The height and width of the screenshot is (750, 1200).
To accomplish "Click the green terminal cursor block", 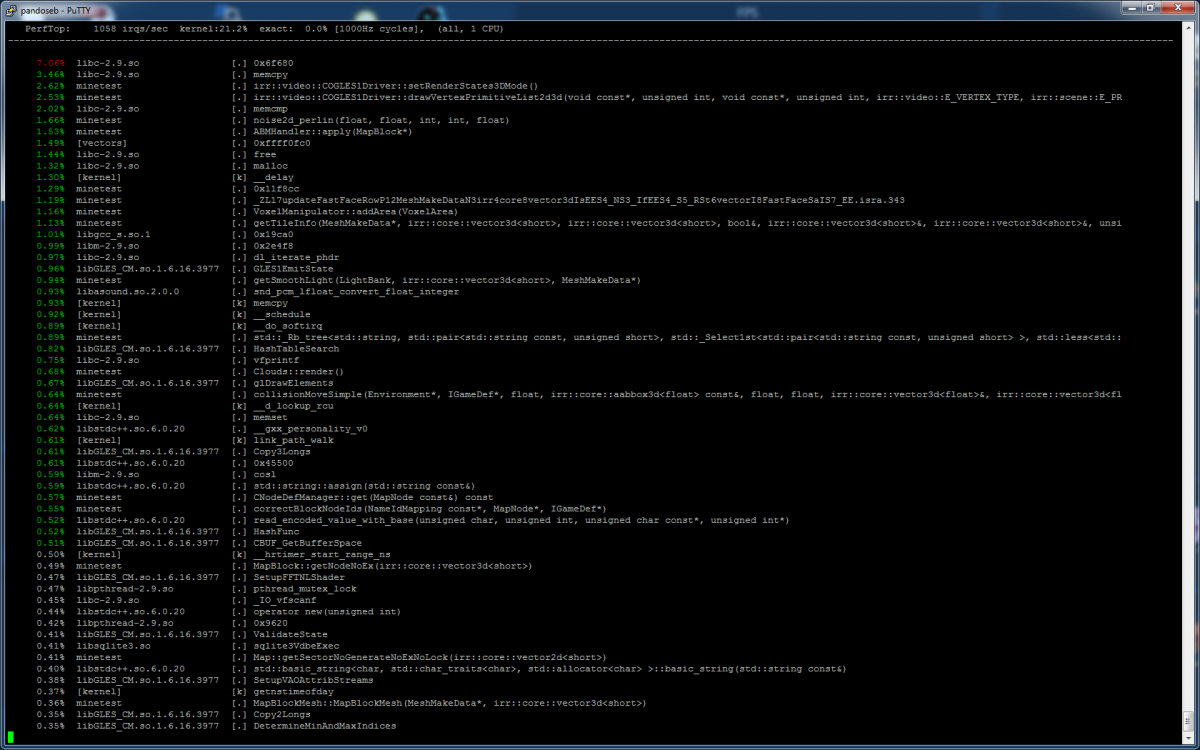I will pos(10,737).
